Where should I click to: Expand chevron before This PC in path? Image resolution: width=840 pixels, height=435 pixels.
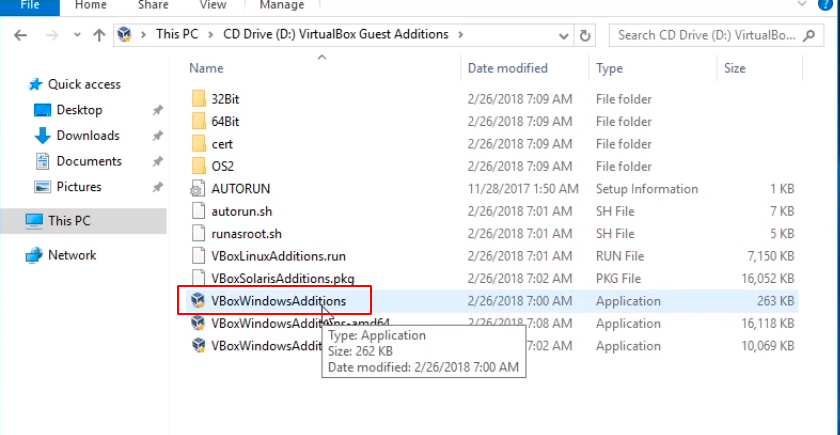[143, 35]
